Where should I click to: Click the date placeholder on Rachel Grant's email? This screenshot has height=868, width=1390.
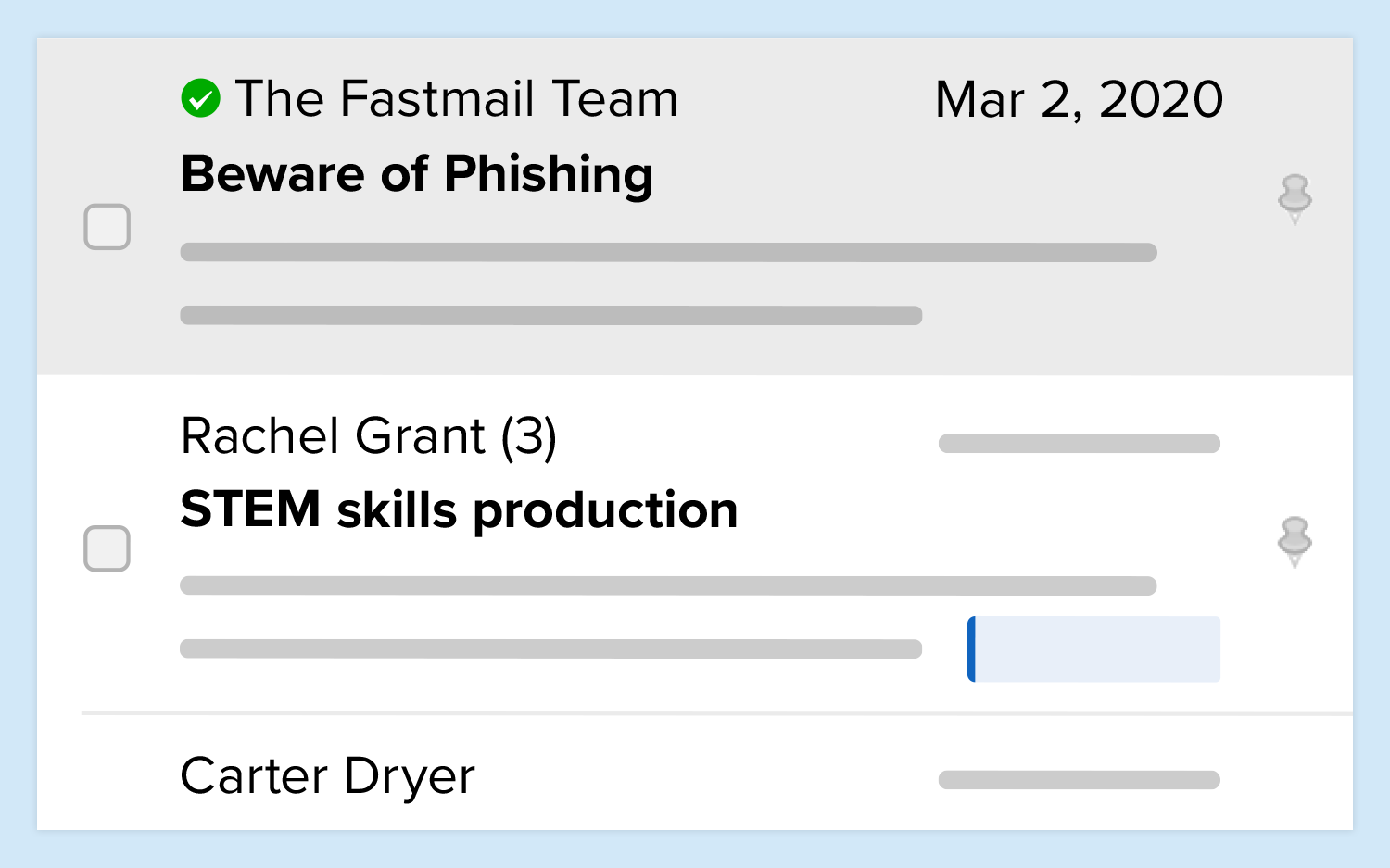pos(1079,444)
